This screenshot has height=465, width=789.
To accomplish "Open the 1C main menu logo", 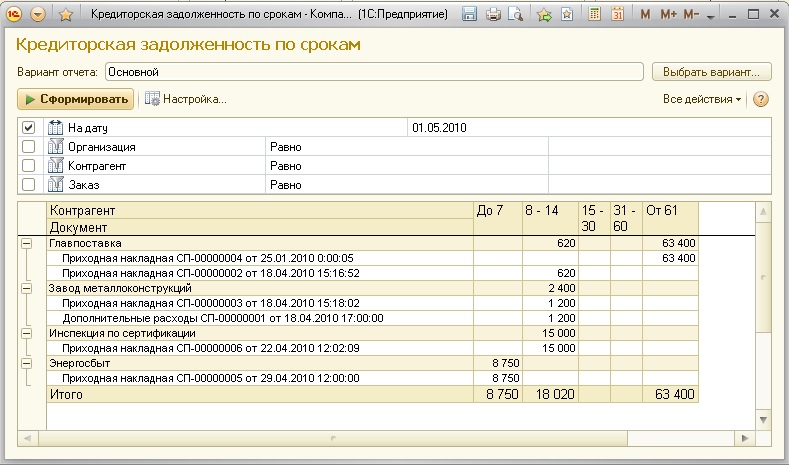I will [x=14, y=14].
